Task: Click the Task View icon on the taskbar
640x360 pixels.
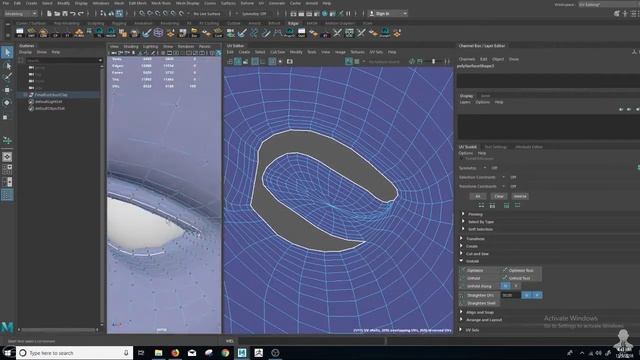Action: [x=141, y=353]
